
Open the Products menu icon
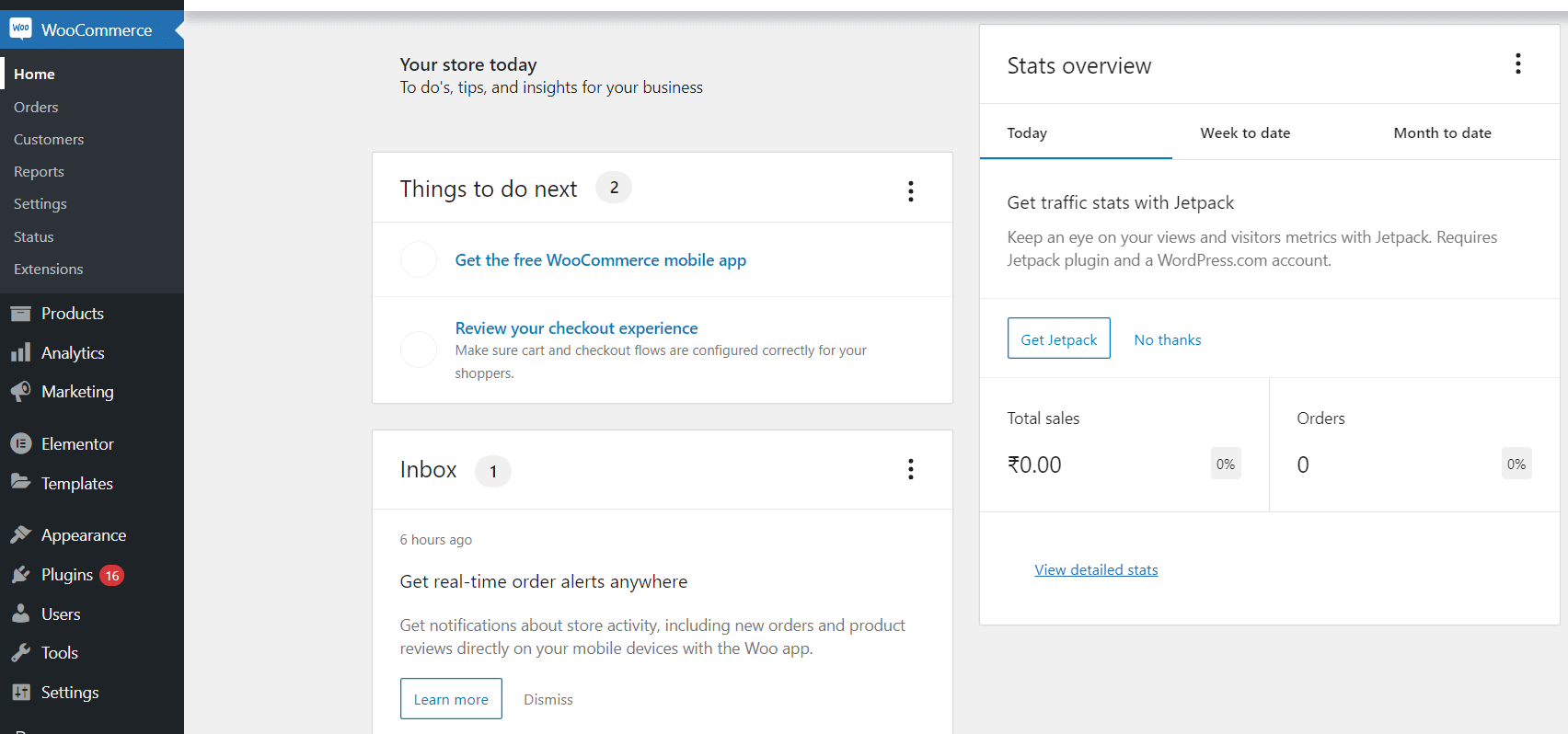pyautogui.click(x=20, y=314)
